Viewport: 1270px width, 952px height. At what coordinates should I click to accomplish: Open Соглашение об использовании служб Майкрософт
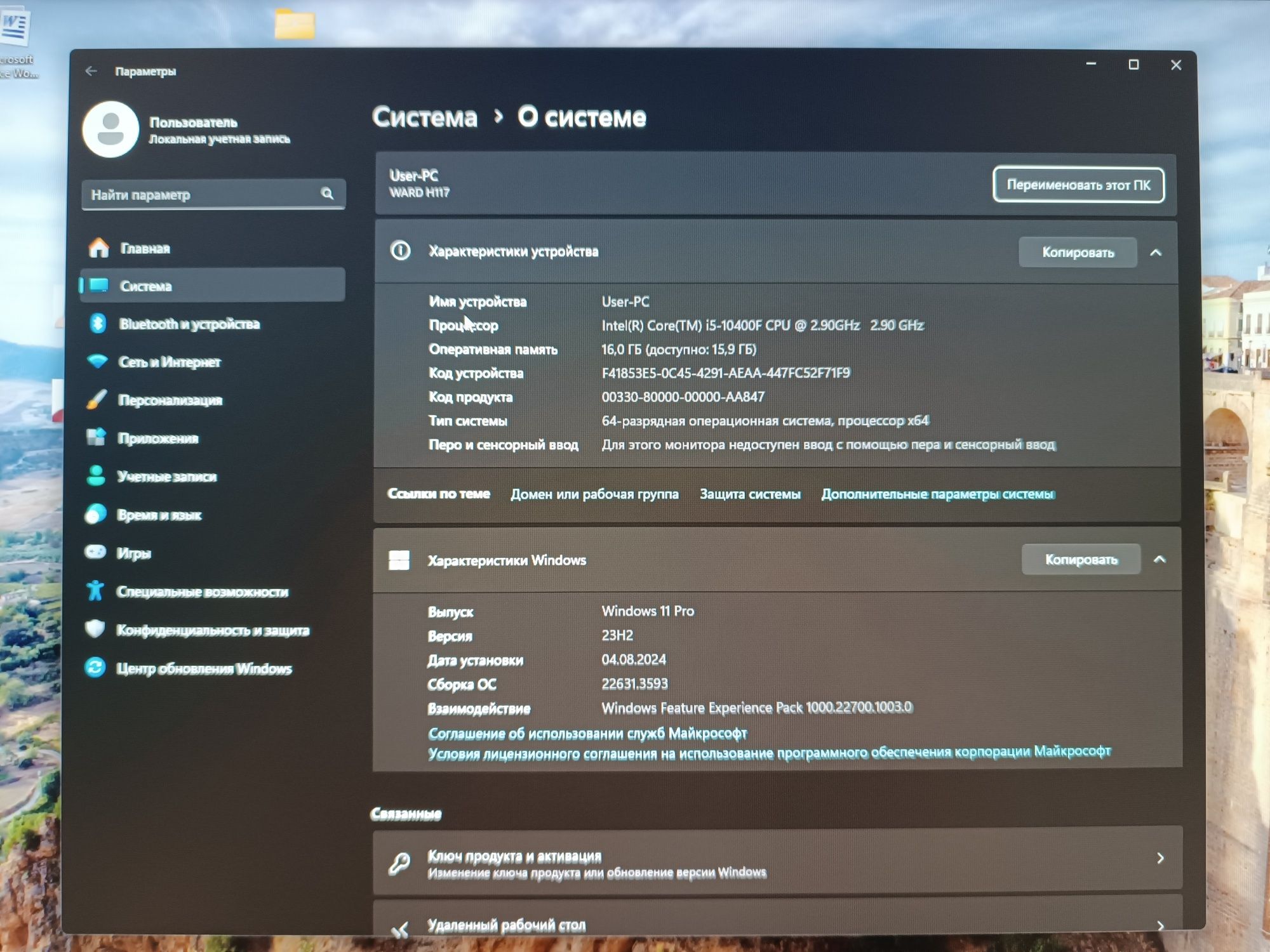[x=587, y=733]
